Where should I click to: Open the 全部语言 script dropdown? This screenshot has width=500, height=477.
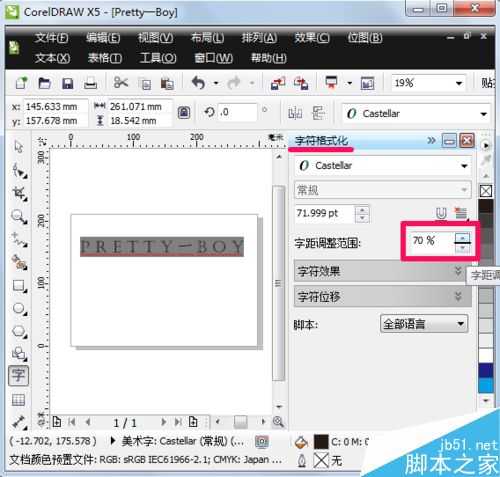tap(424, 324)
